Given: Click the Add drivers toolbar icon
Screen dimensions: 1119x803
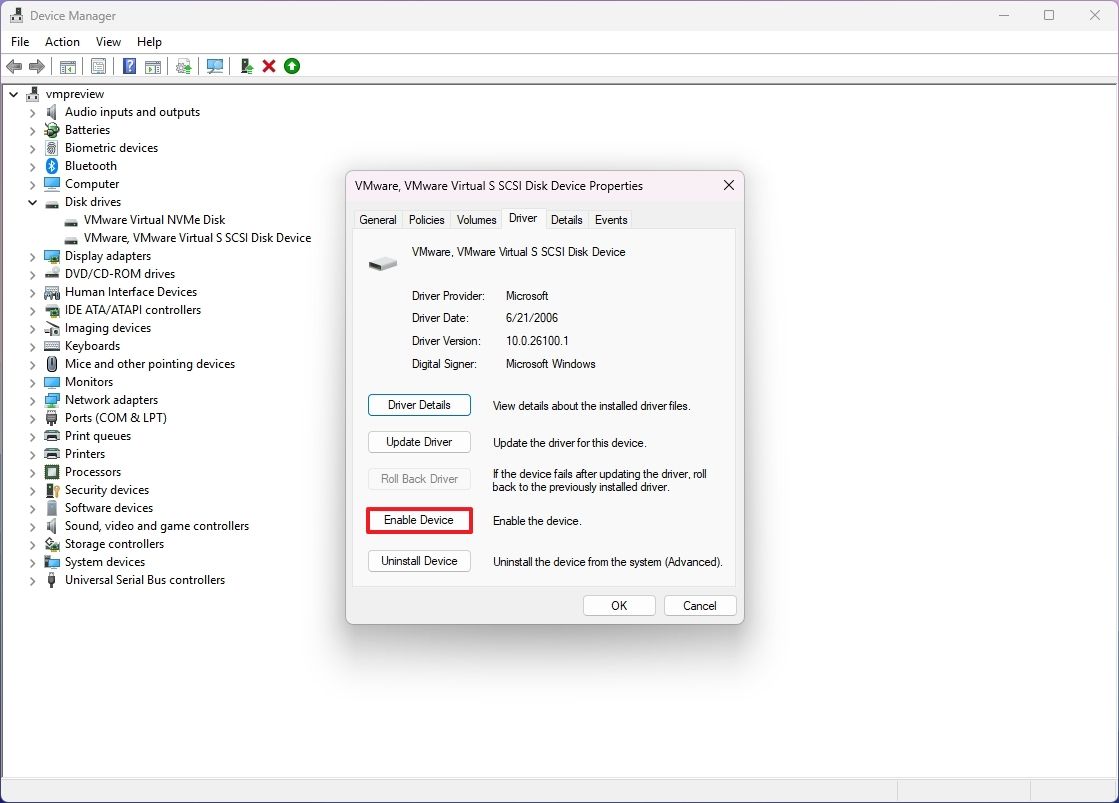Looking at the screenshot, I should pos(245,66).
